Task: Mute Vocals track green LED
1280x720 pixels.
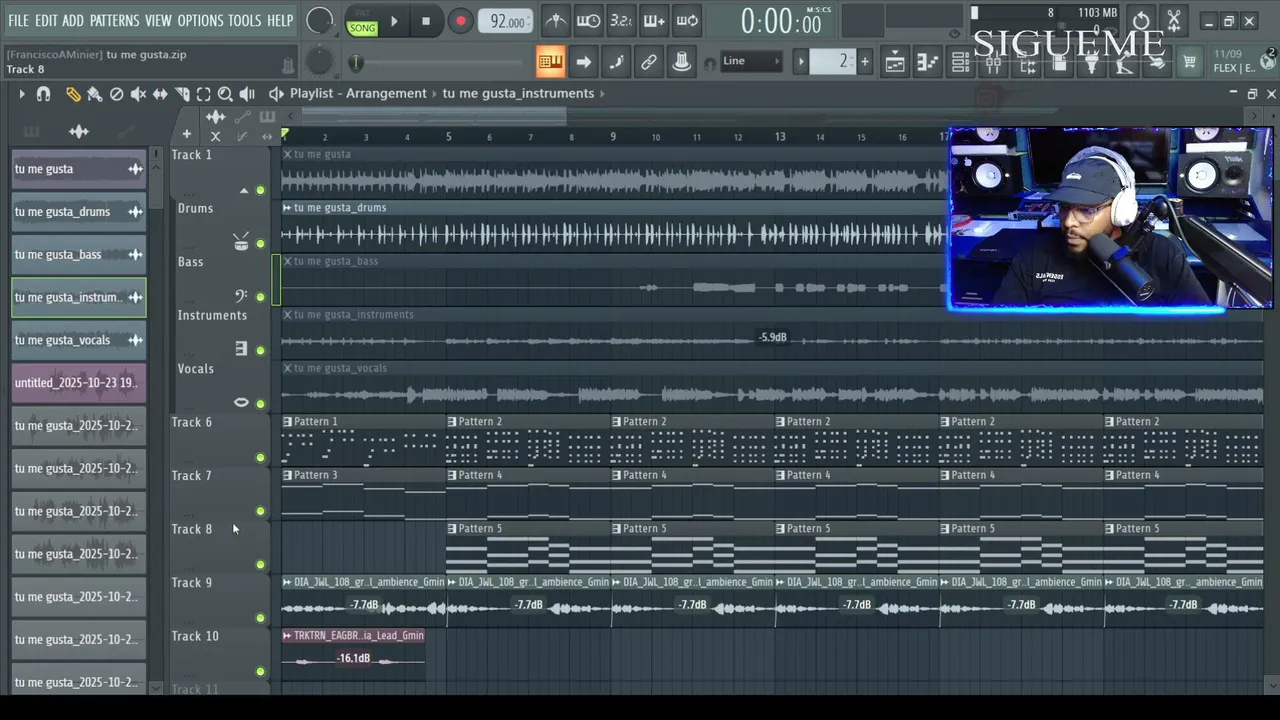Action: [260, 404]
